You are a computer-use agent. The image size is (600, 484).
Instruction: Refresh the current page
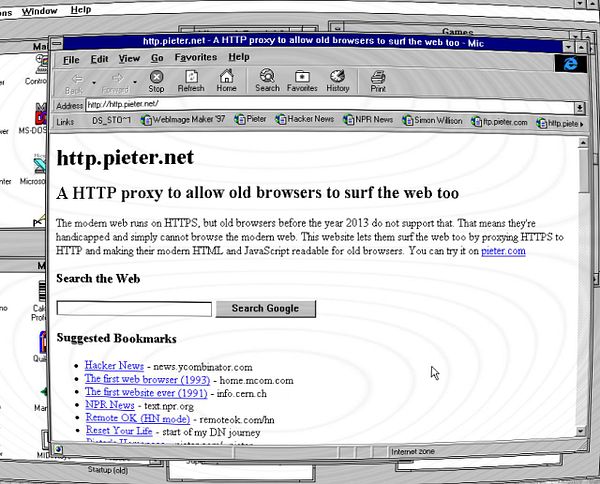(x=191, y=81)
